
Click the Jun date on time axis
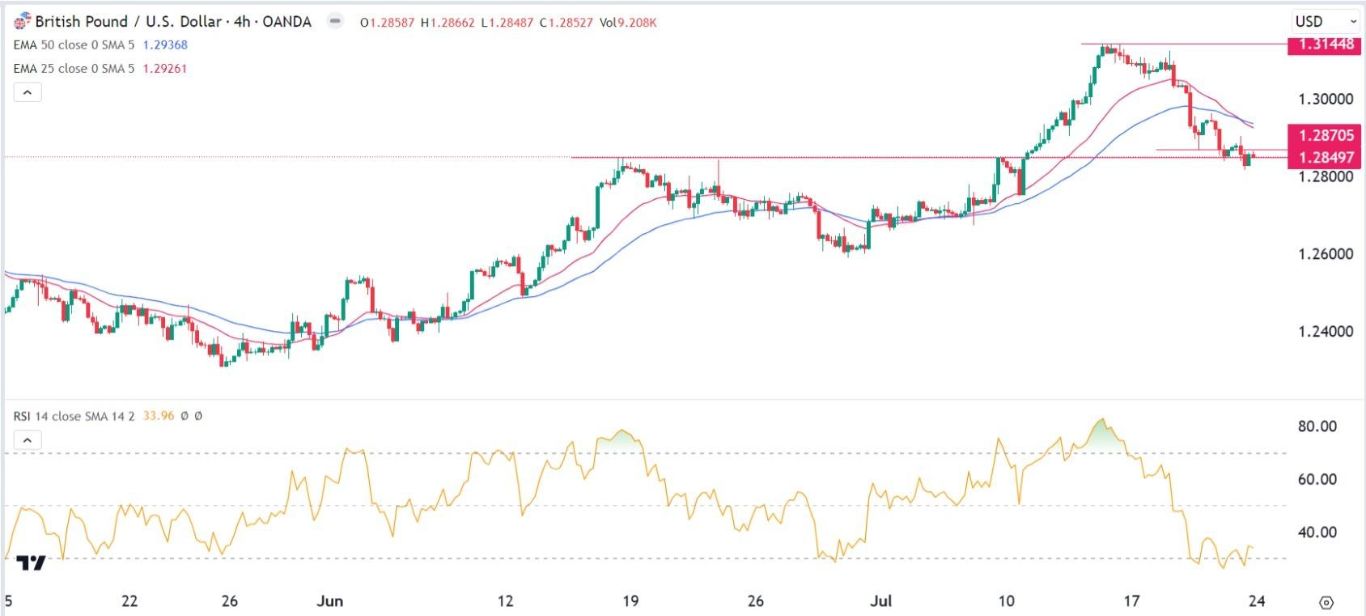[331, 601]
